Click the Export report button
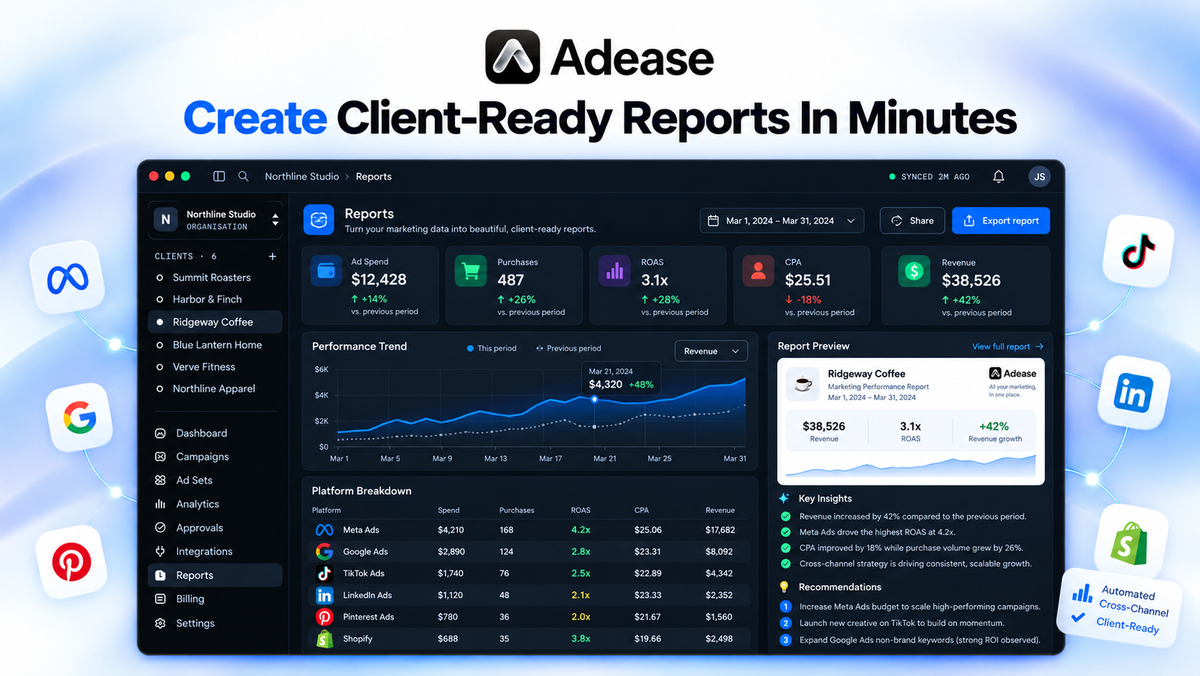This screenshot has height=676, width=1200. (x=1001, y=221)
